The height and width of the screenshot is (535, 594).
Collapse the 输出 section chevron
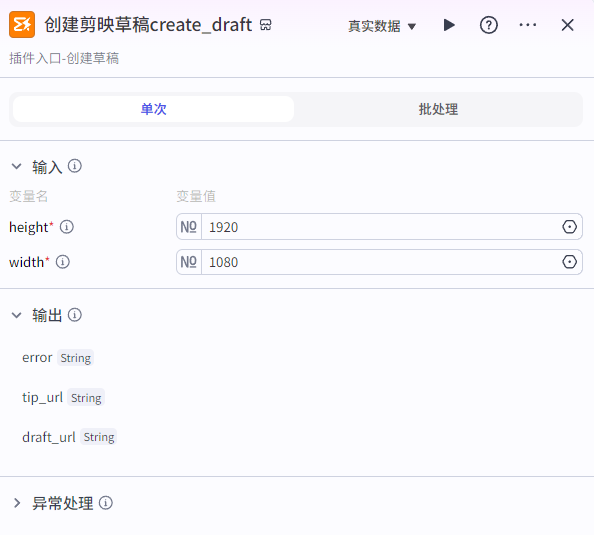(x=16, y=315)
